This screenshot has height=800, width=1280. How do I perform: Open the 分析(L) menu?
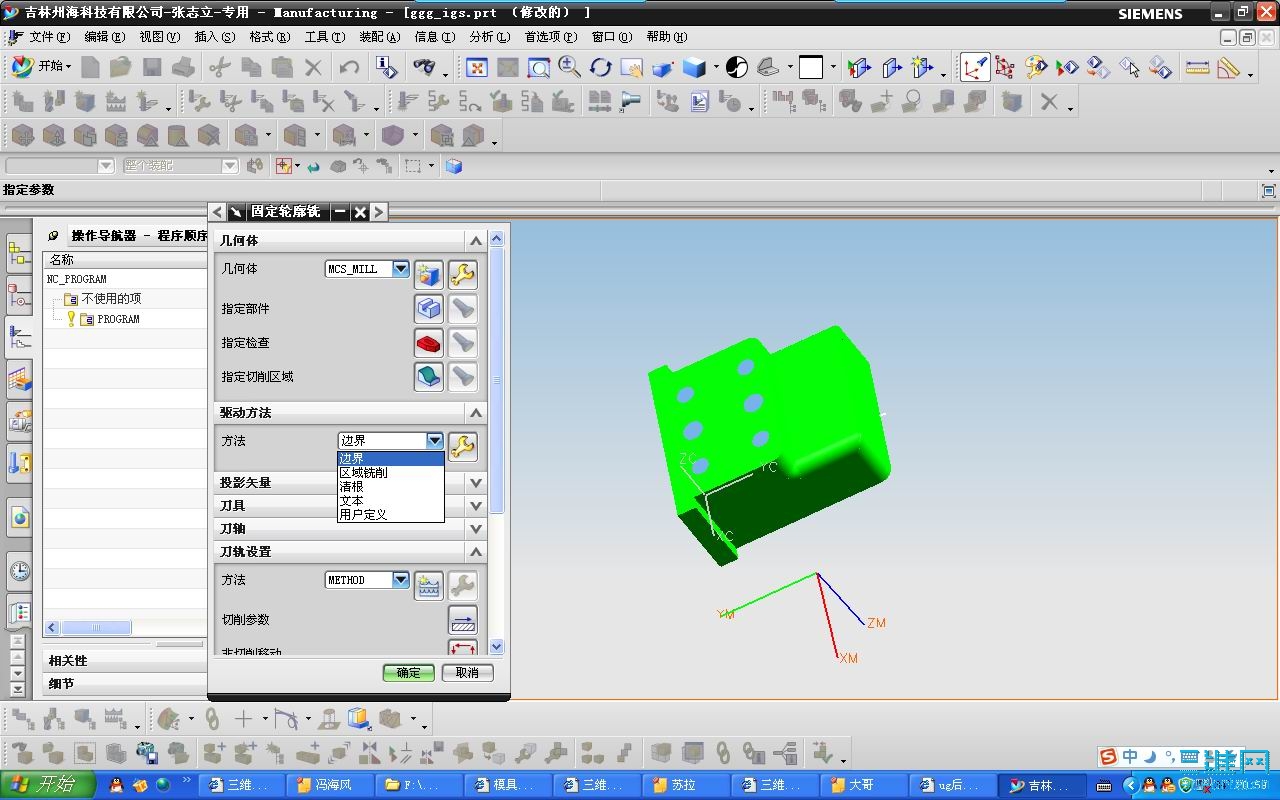[x=490, y=37]
